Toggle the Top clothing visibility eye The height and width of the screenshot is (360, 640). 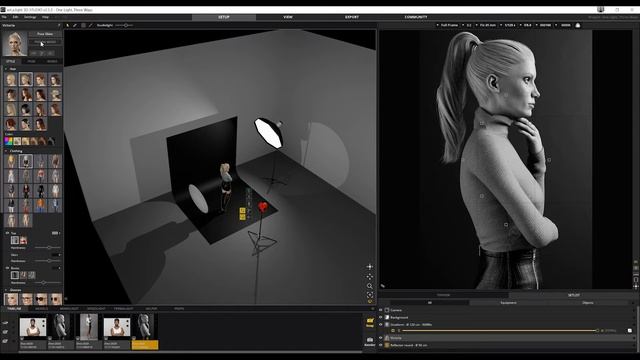(x=7, y=233)
